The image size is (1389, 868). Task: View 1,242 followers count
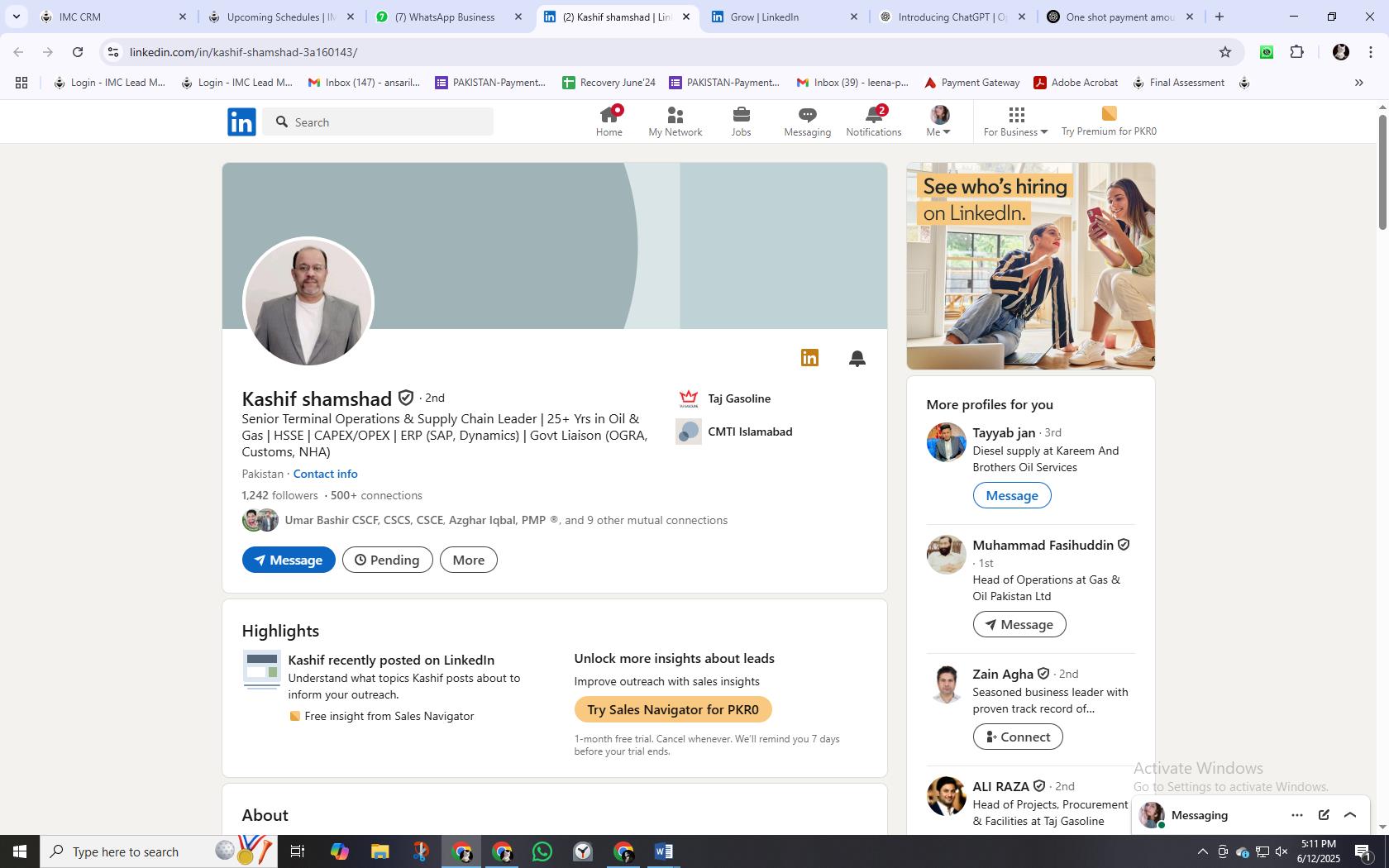tap(279, 495)
